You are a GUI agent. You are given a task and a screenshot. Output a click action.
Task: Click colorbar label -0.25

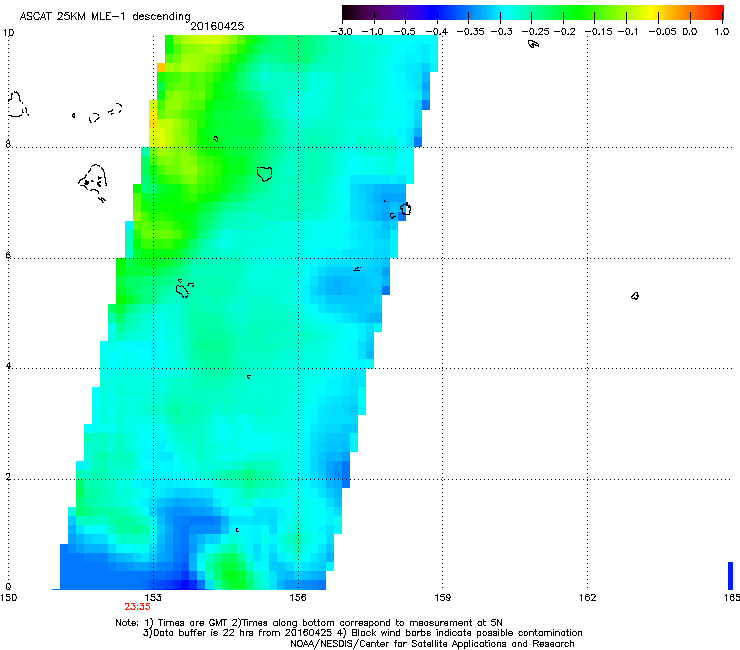click(535, 32)
